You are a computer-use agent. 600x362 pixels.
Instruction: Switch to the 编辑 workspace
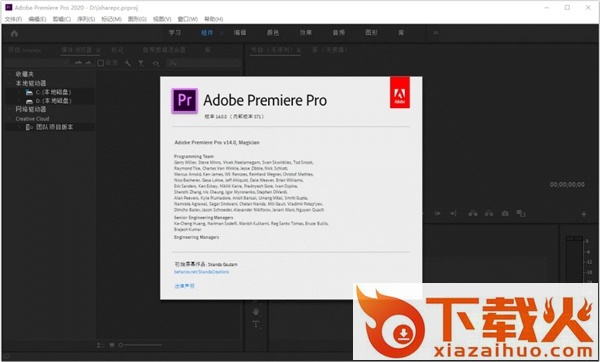[240, 33]
